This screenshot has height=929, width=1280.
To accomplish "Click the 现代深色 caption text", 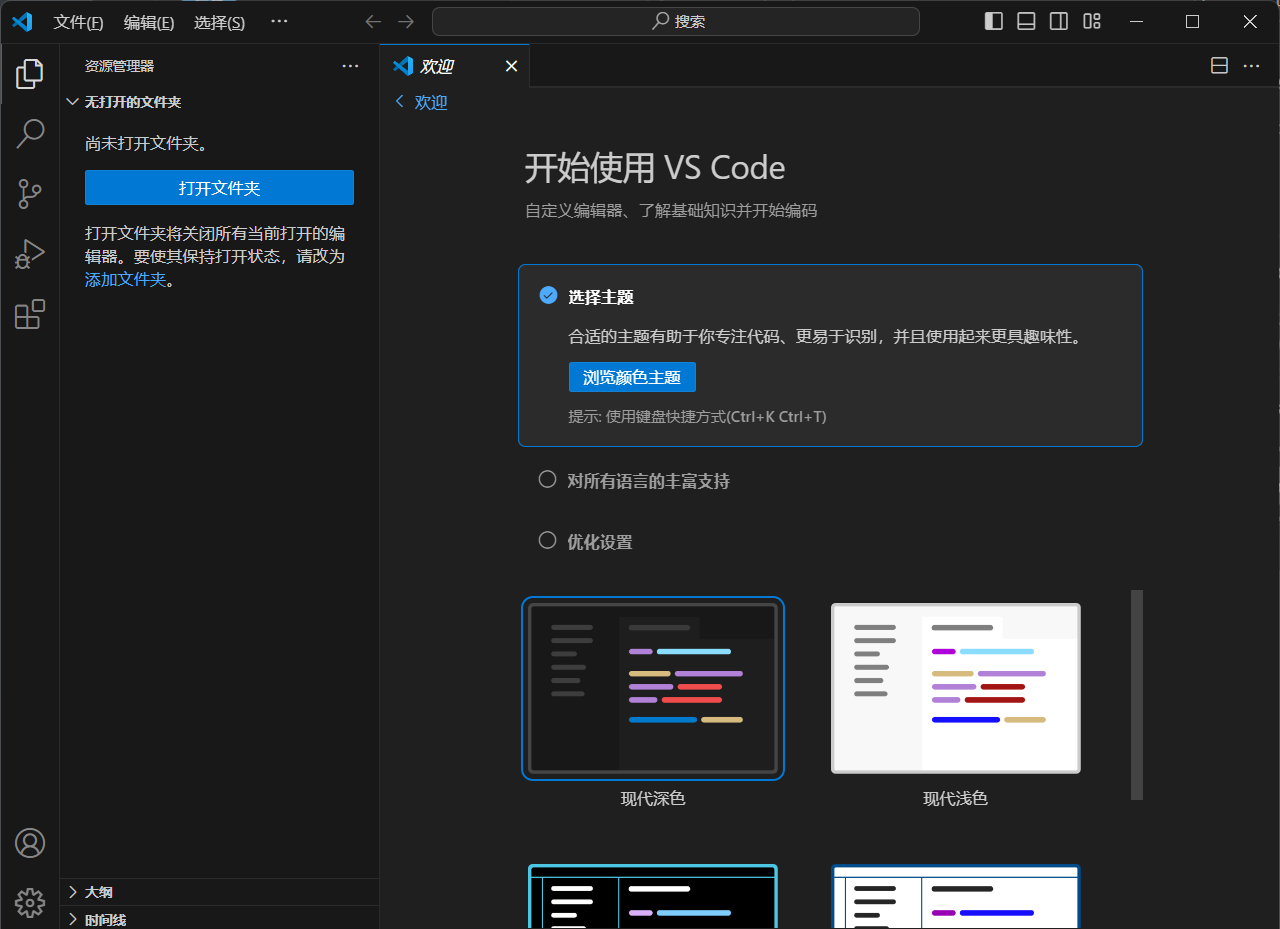I will [653, 799].
